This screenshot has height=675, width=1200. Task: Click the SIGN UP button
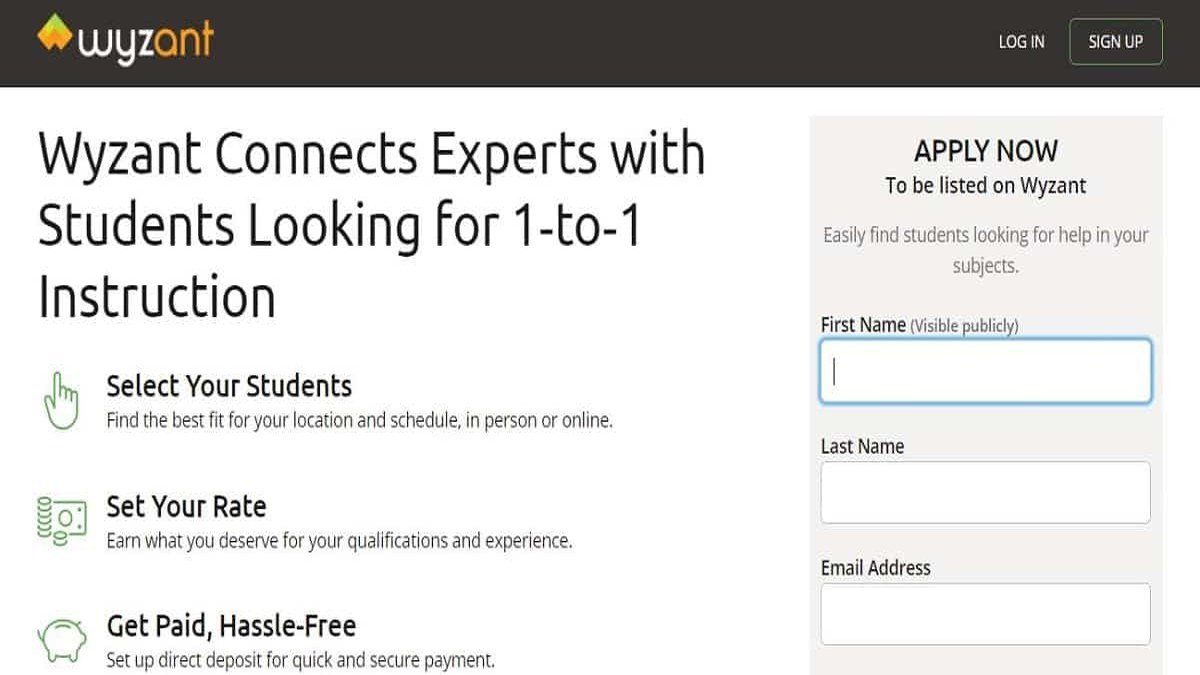coord(1115,42)
